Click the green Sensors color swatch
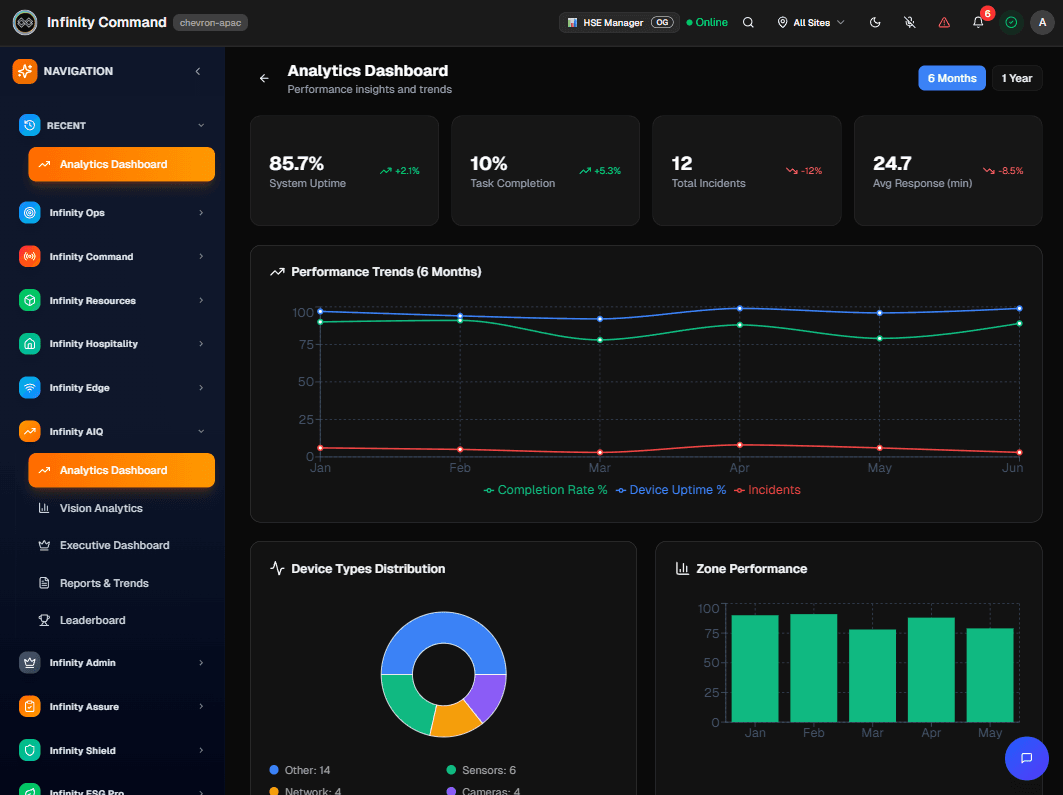This screenshot has height=795, width=1063. 451,770
